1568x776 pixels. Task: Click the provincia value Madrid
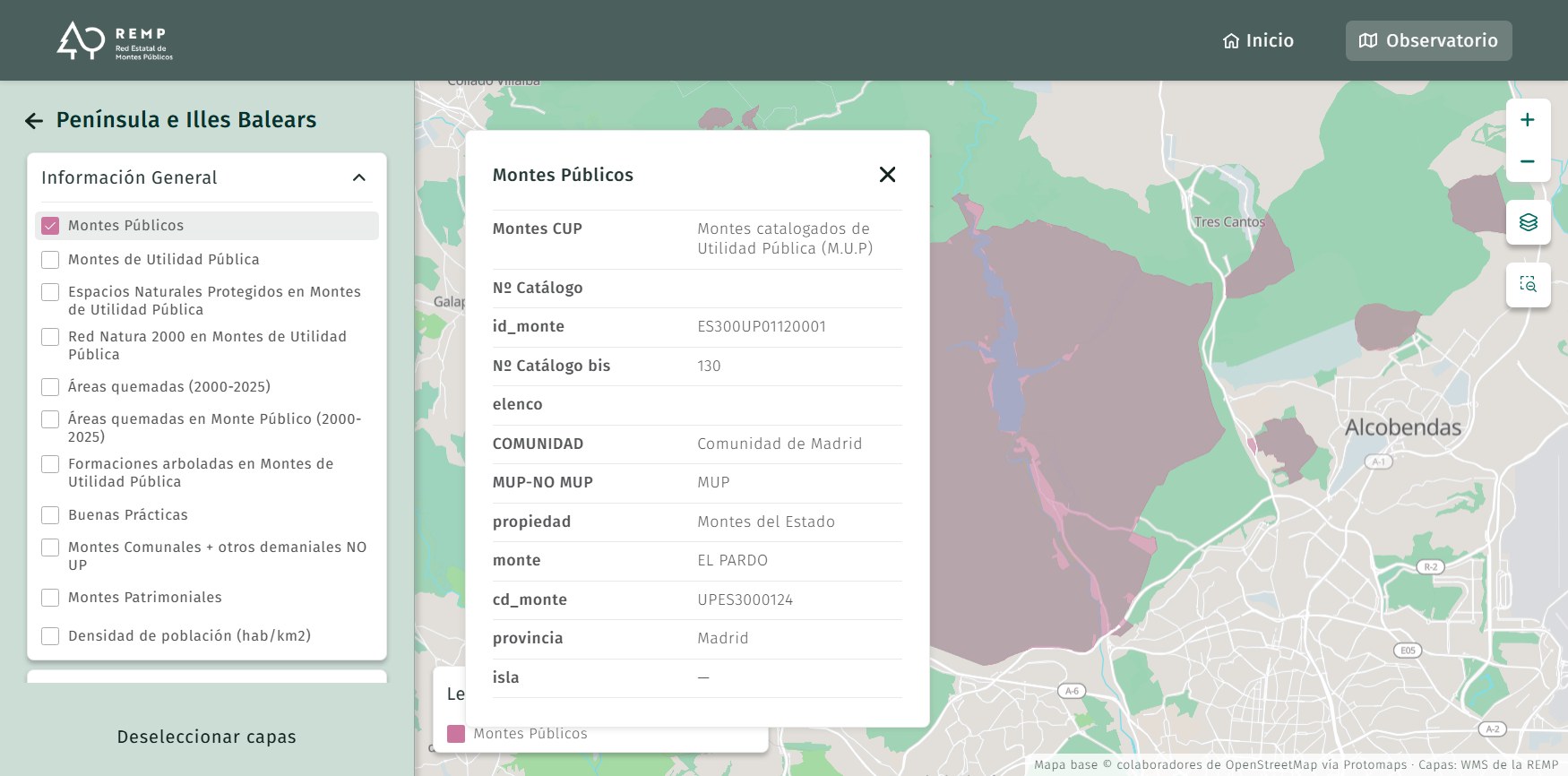point(723,638)
